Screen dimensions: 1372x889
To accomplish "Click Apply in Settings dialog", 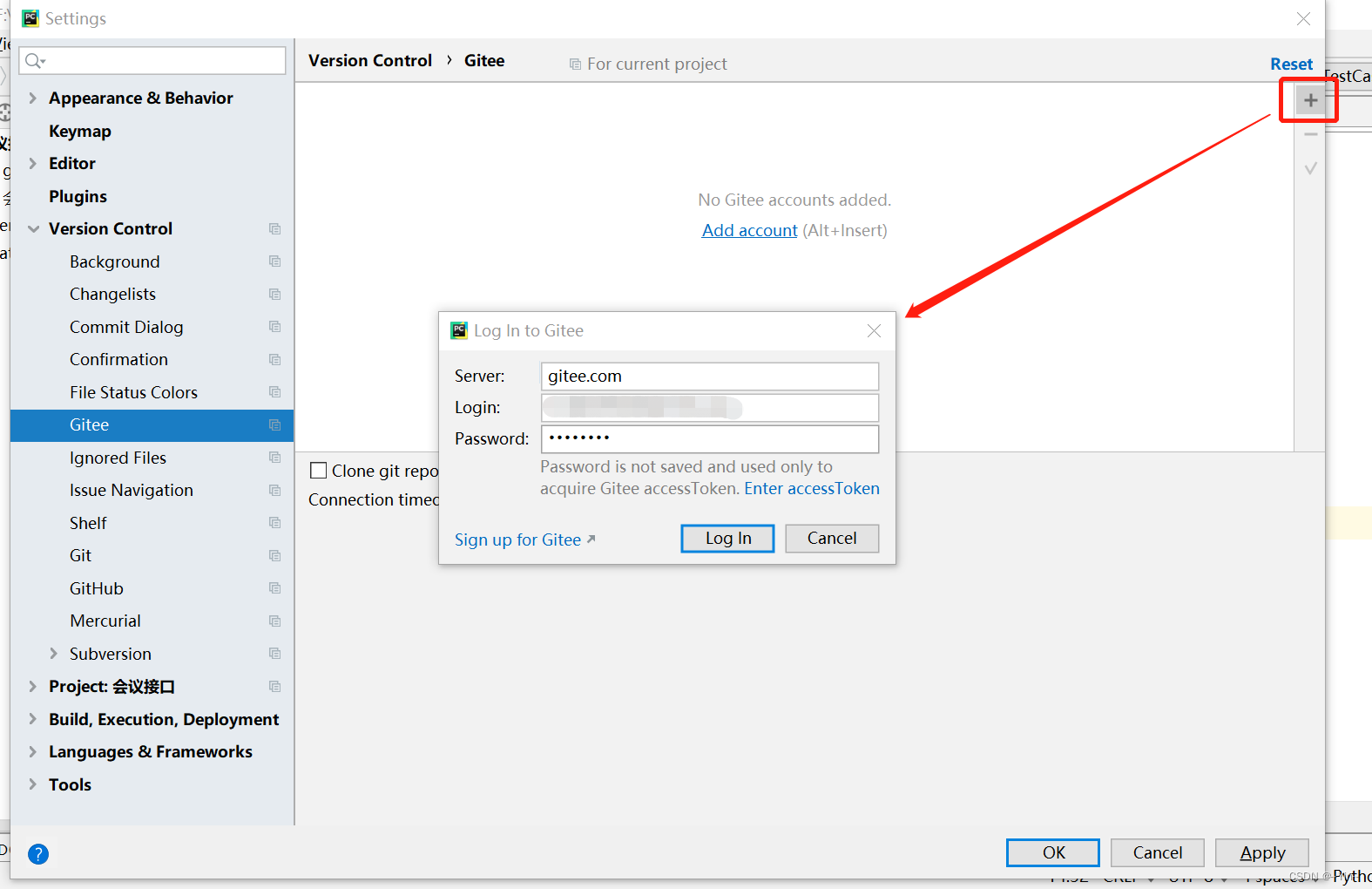I will coord(1262,852).
